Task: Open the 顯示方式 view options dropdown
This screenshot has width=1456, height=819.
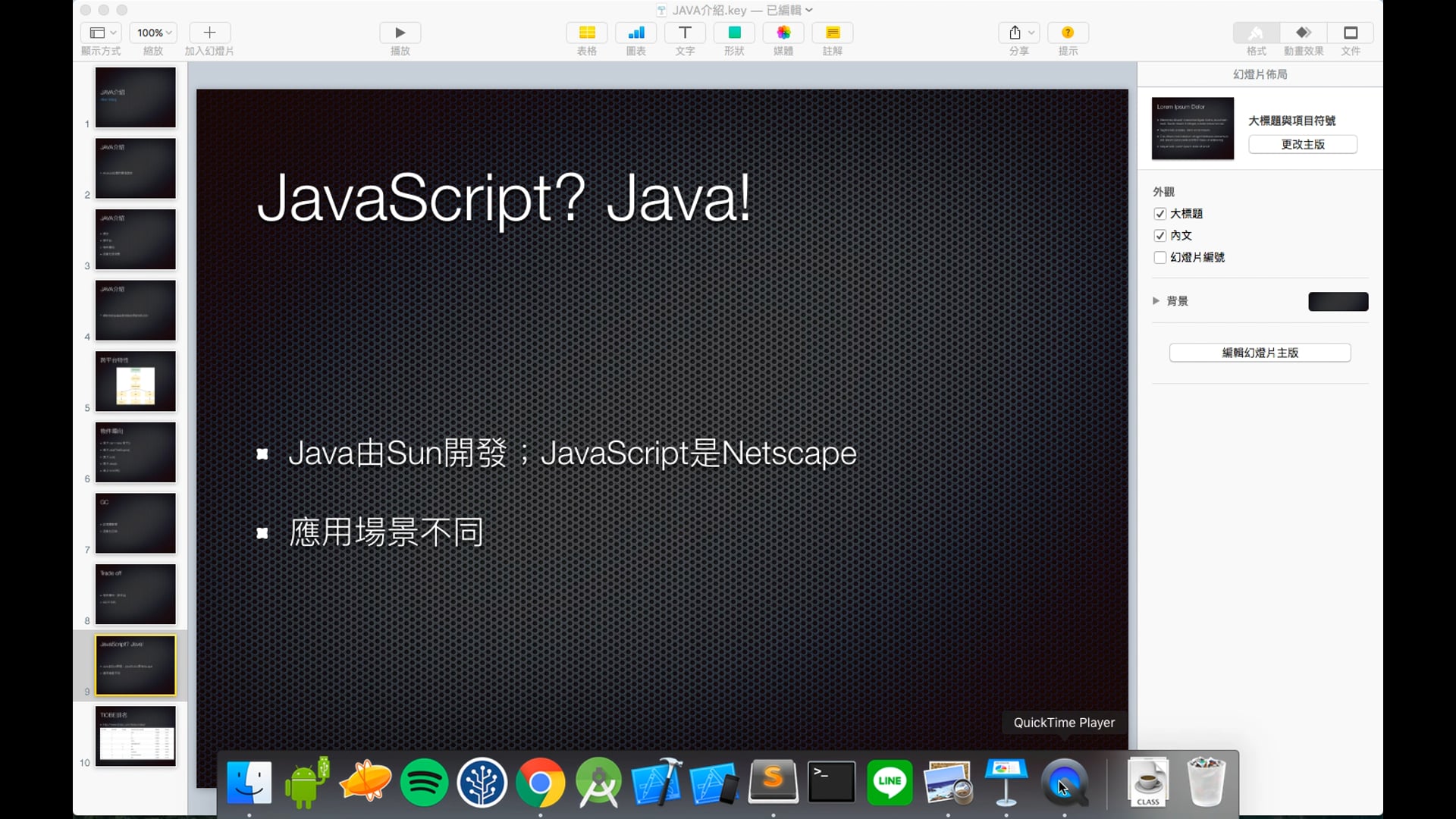Action: coord(101,33)
